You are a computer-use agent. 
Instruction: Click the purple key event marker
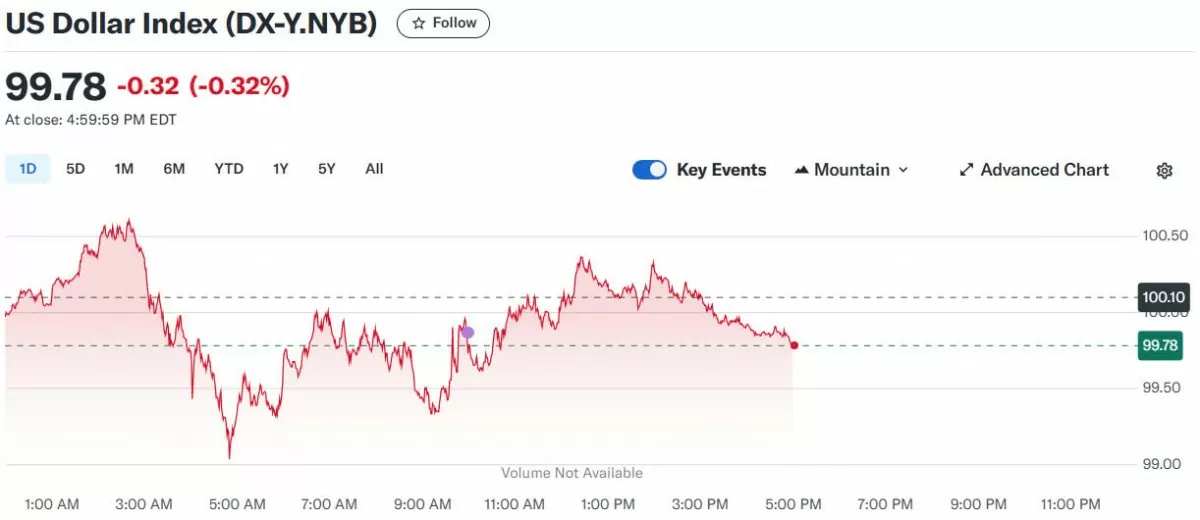468,332
